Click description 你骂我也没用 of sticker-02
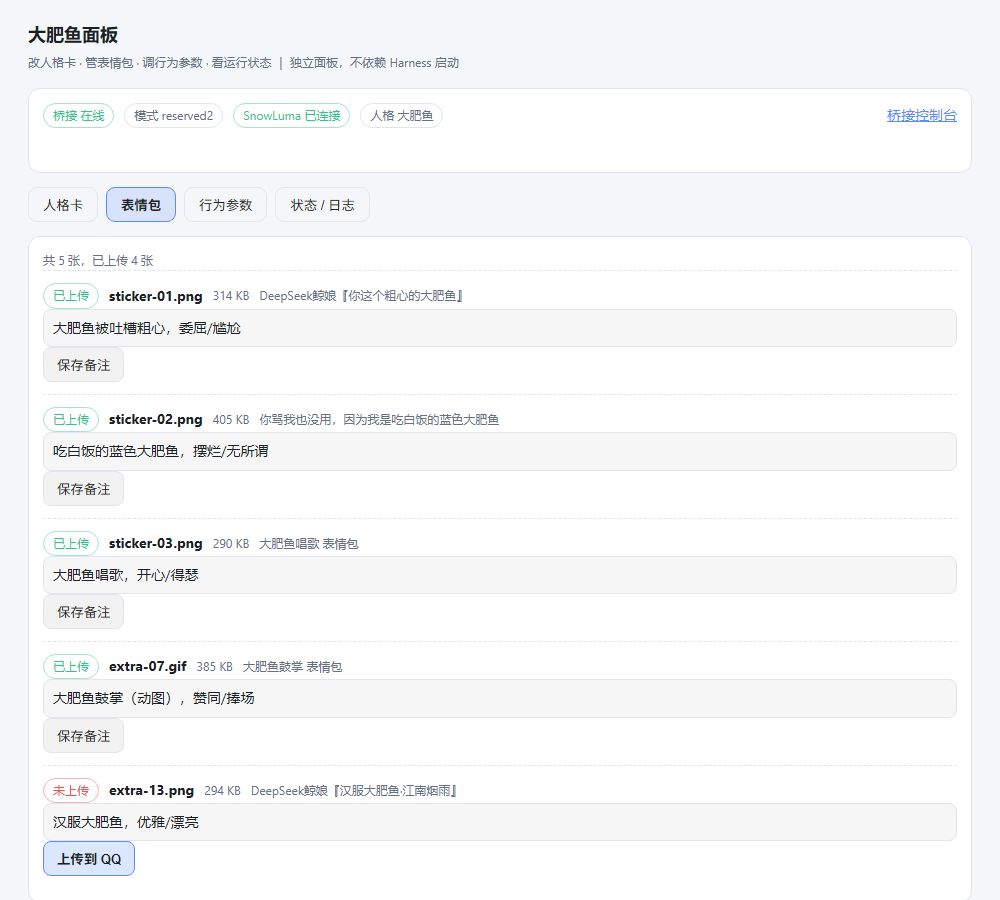 click(x=379, y=420)
